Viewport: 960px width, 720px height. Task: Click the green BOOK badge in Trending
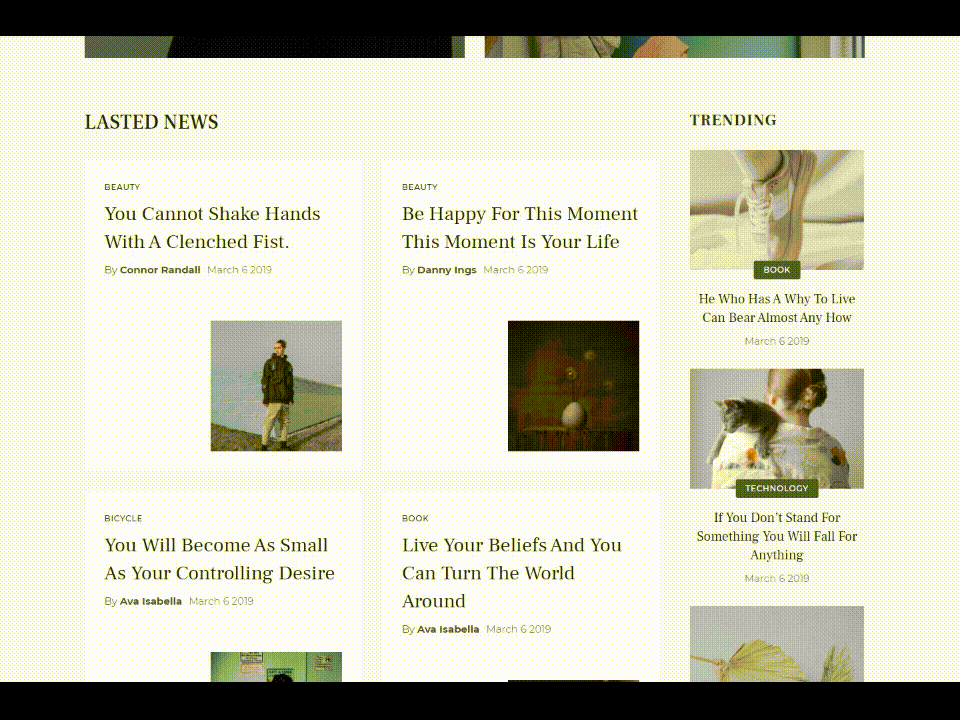(777, 270)
